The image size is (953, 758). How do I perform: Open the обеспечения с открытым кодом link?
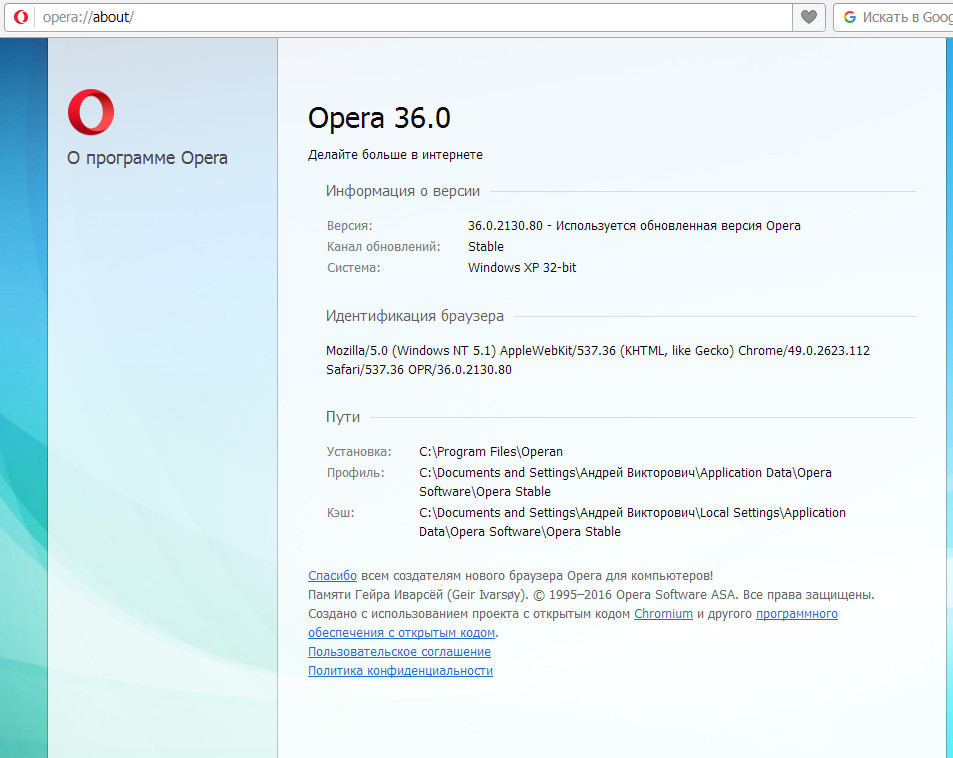tap(402, 633)
